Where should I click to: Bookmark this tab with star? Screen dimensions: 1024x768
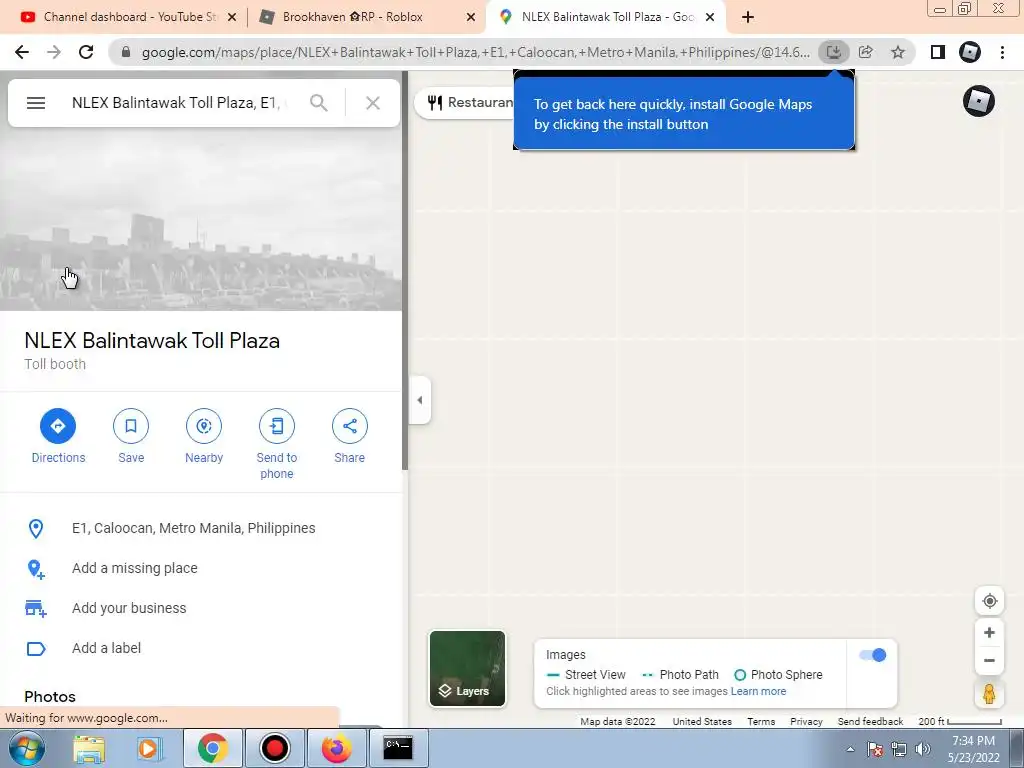[x=898, y=52]
